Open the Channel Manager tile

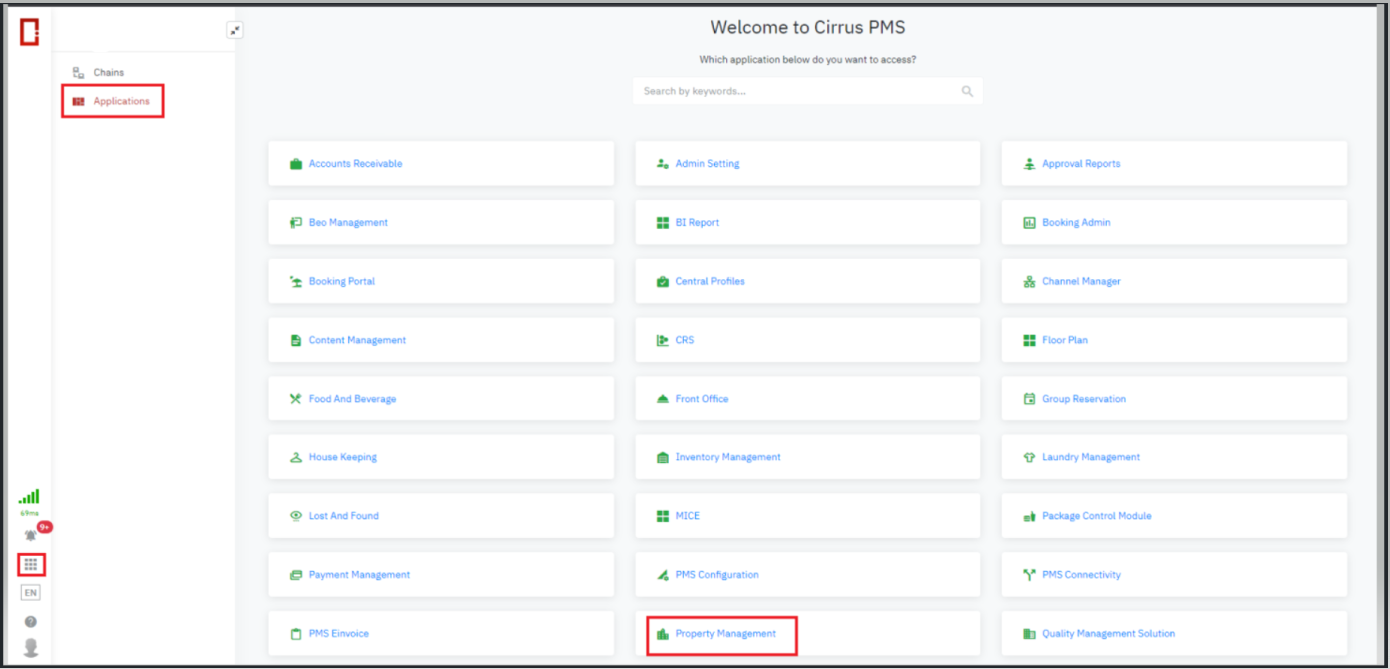pos(1080,282)
